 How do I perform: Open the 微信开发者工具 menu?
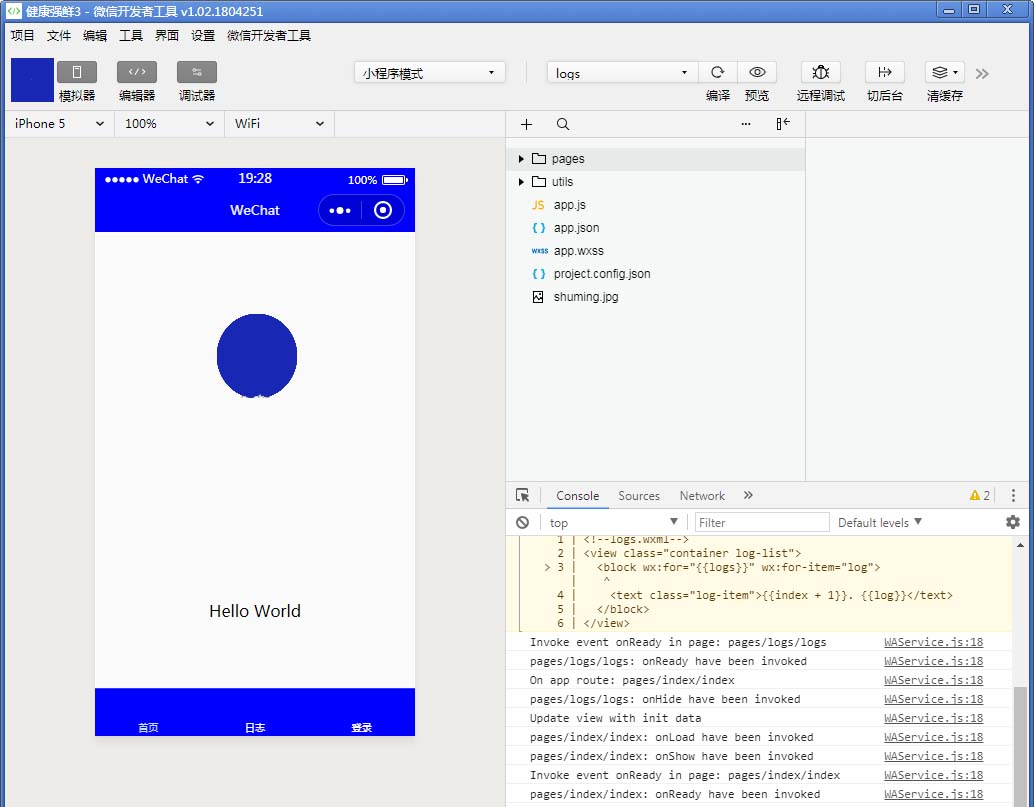point(269,35)
